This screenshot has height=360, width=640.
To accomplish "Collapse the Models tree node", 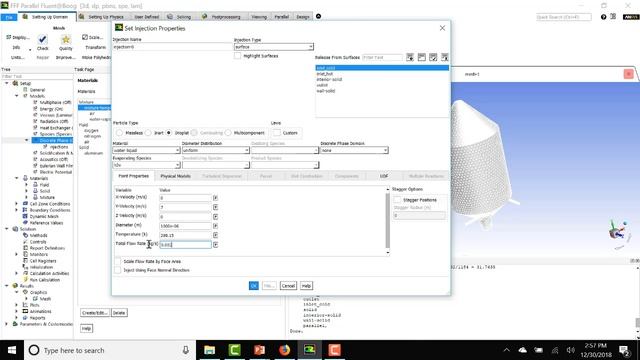I will tap(17, 96).
